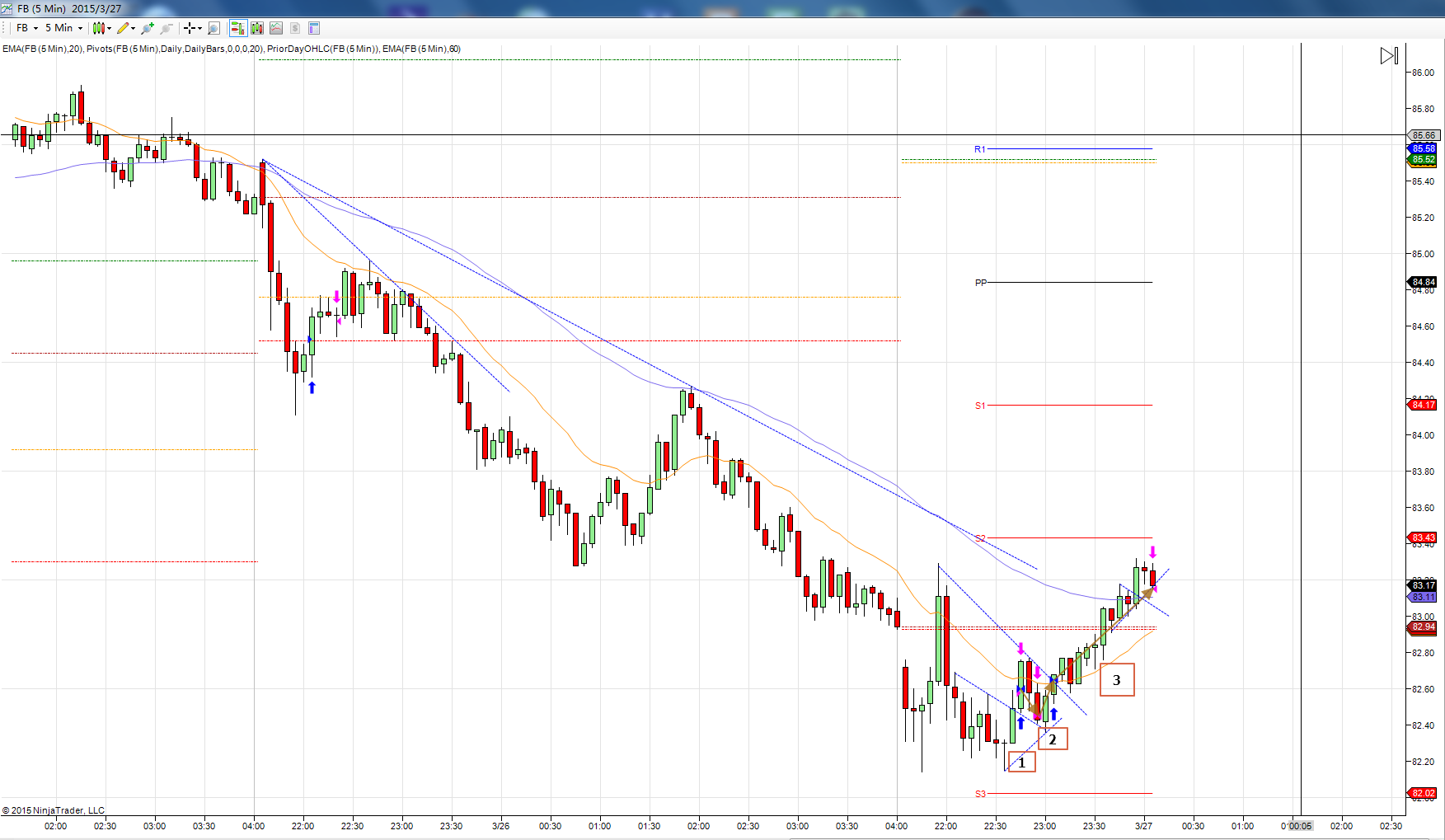Click the 85.66 price marker on axis
1445x840 pixels.
pyautogui.click(x=1423, y=135)
